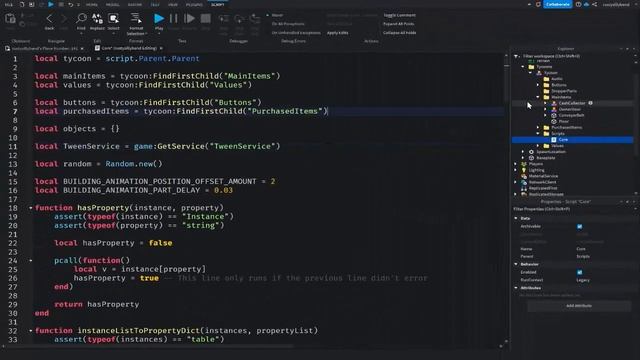Click the share icon at top right
This screenshot has height=360, width=640.
(595, 4)
